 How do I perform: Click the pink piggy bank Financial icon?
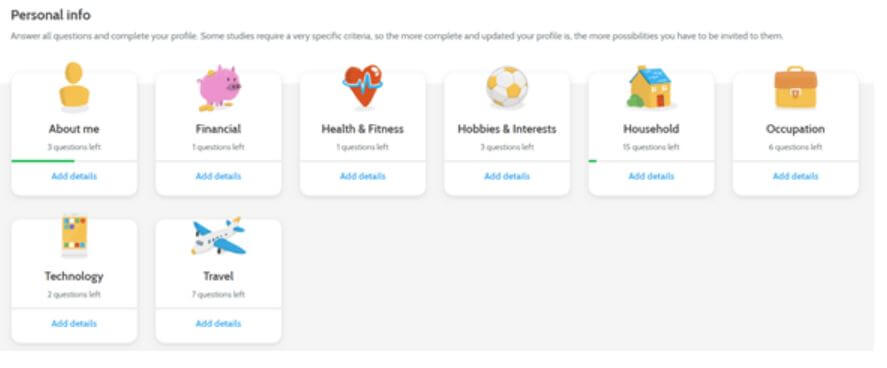tap(219, 88)
